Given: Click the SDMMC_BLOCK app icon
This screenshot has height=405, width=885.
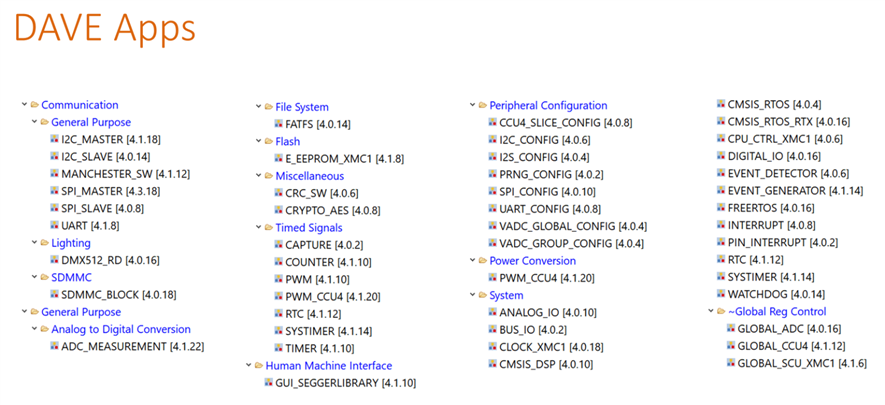Looking at the screenshot, I should [54, 294].
